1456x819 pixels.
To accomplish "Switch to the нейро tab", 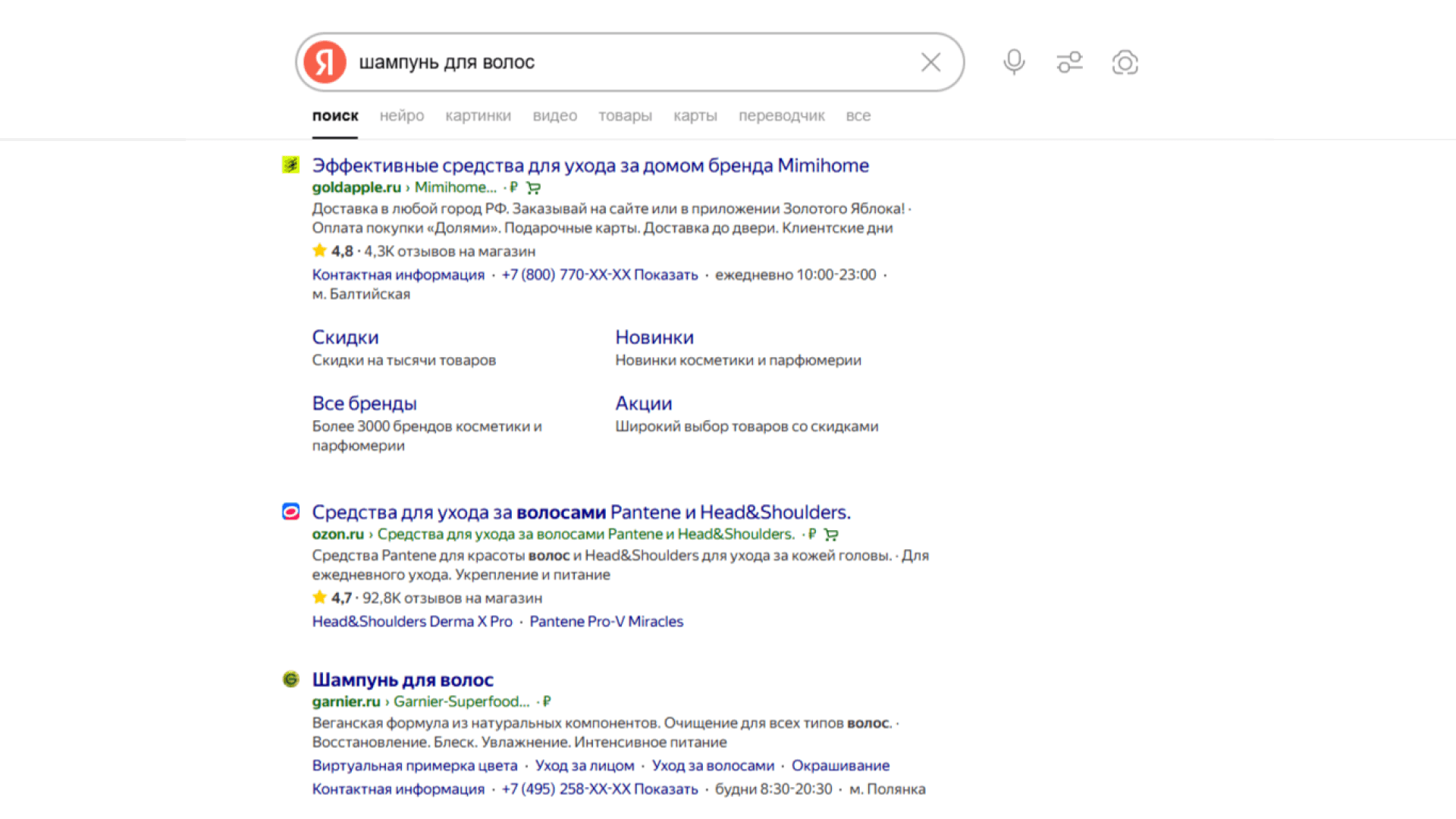I will click(402, 116).
